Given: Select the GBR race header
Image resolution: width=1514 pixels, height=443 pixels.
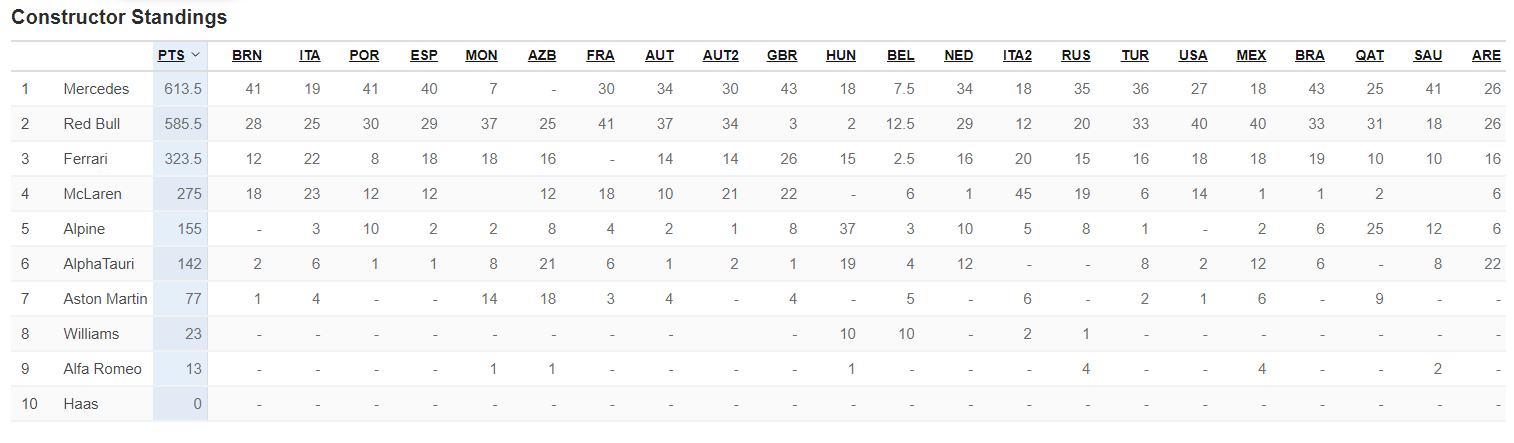Looking at the screenshot, I should (782, 55).
